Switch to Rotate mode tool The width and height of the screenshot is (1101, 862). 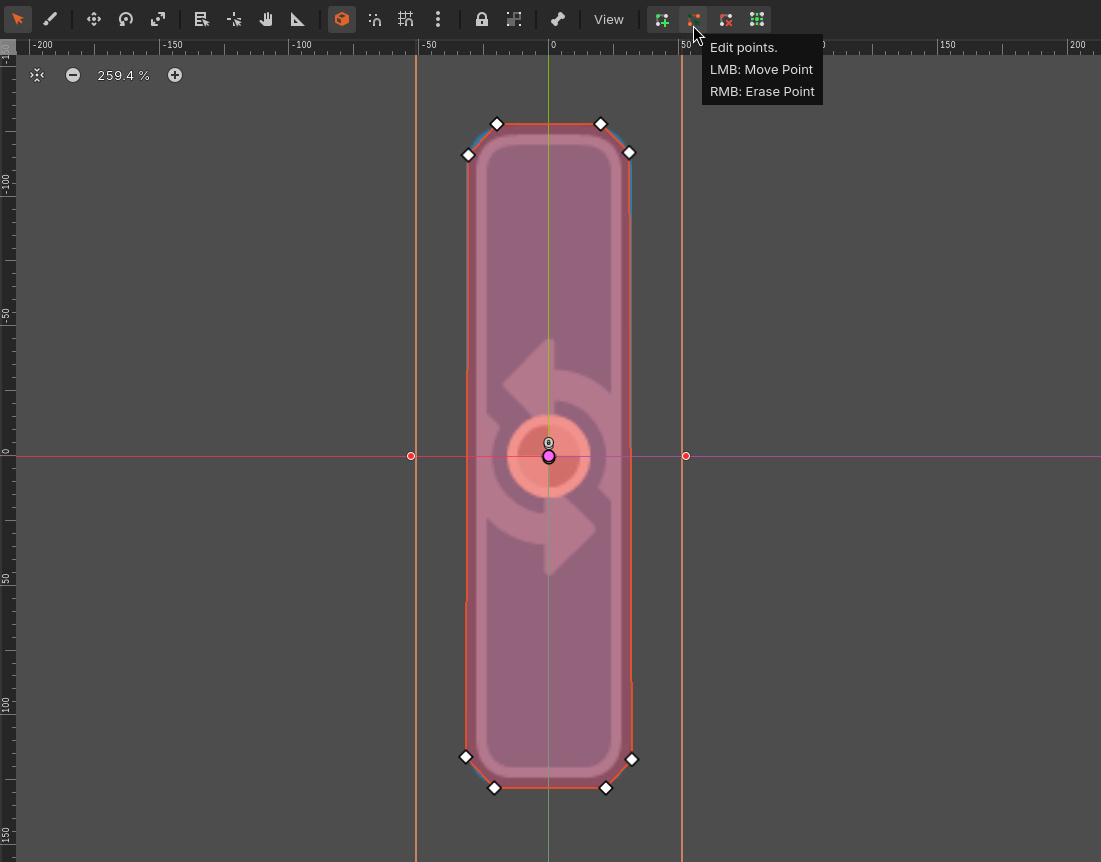126,20
